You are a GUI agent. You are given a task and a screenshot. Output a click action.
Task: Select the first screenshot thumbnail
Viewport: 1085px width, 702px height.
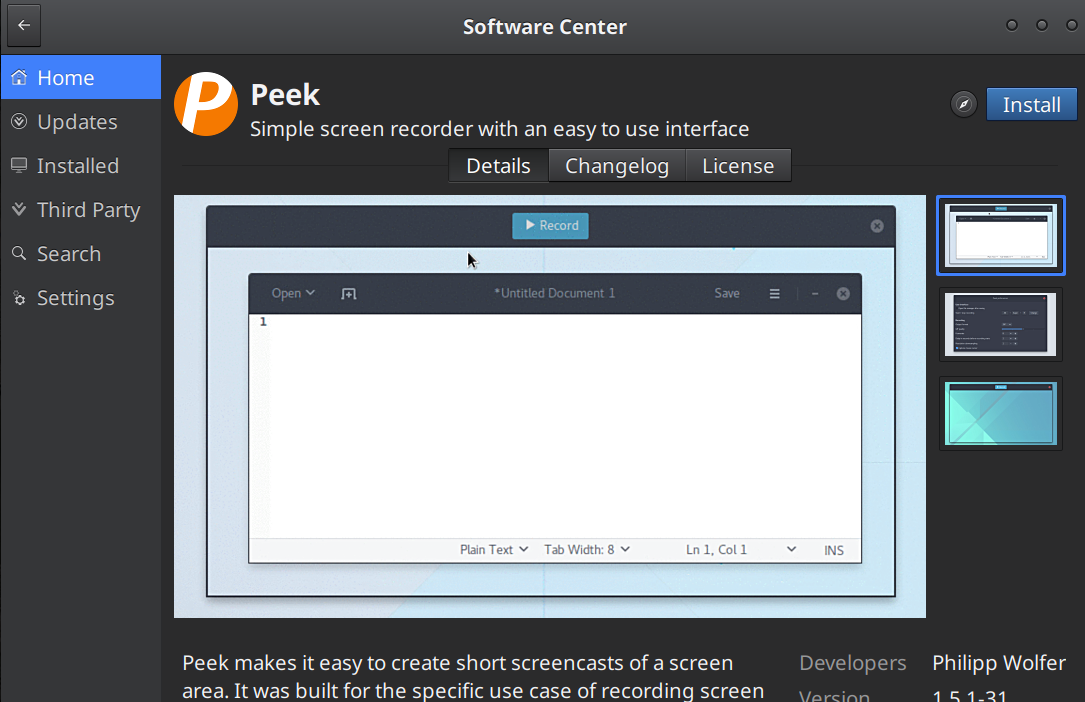1001,235
